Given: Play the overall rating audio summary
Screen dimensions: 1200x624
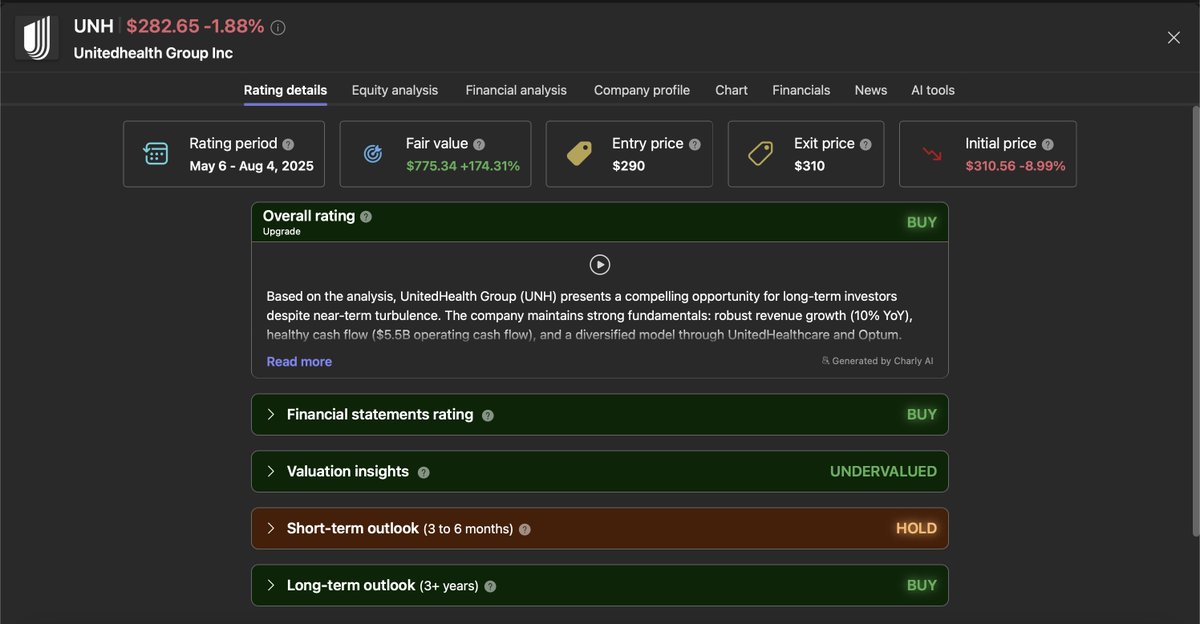Looking at the screenshot, I should coord(599,265).
